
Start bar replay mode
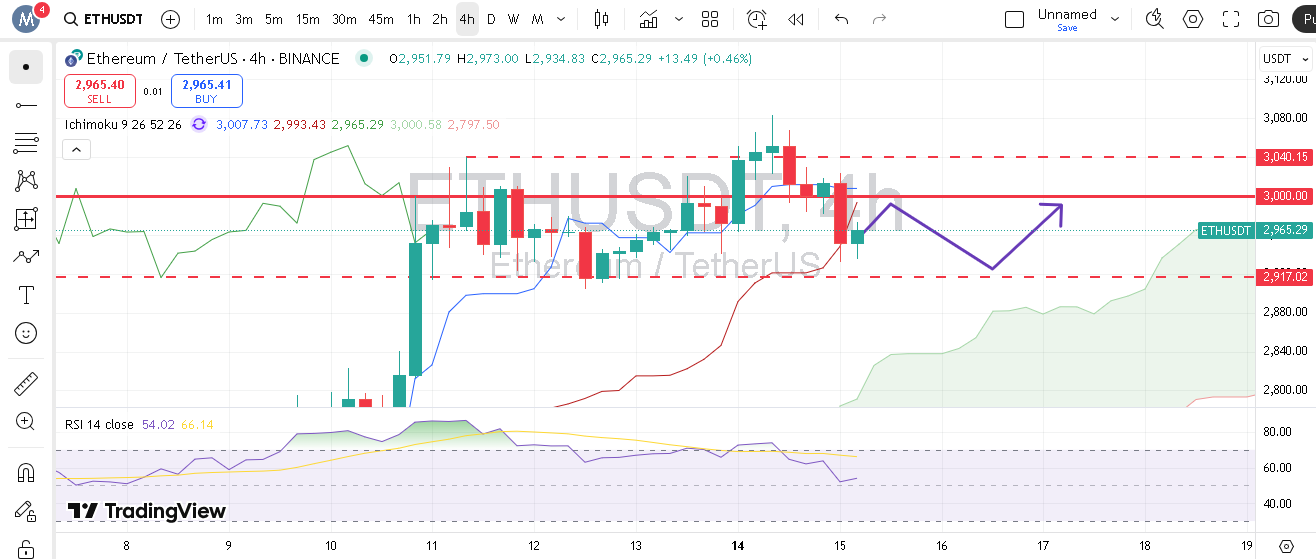click(796, 19)
